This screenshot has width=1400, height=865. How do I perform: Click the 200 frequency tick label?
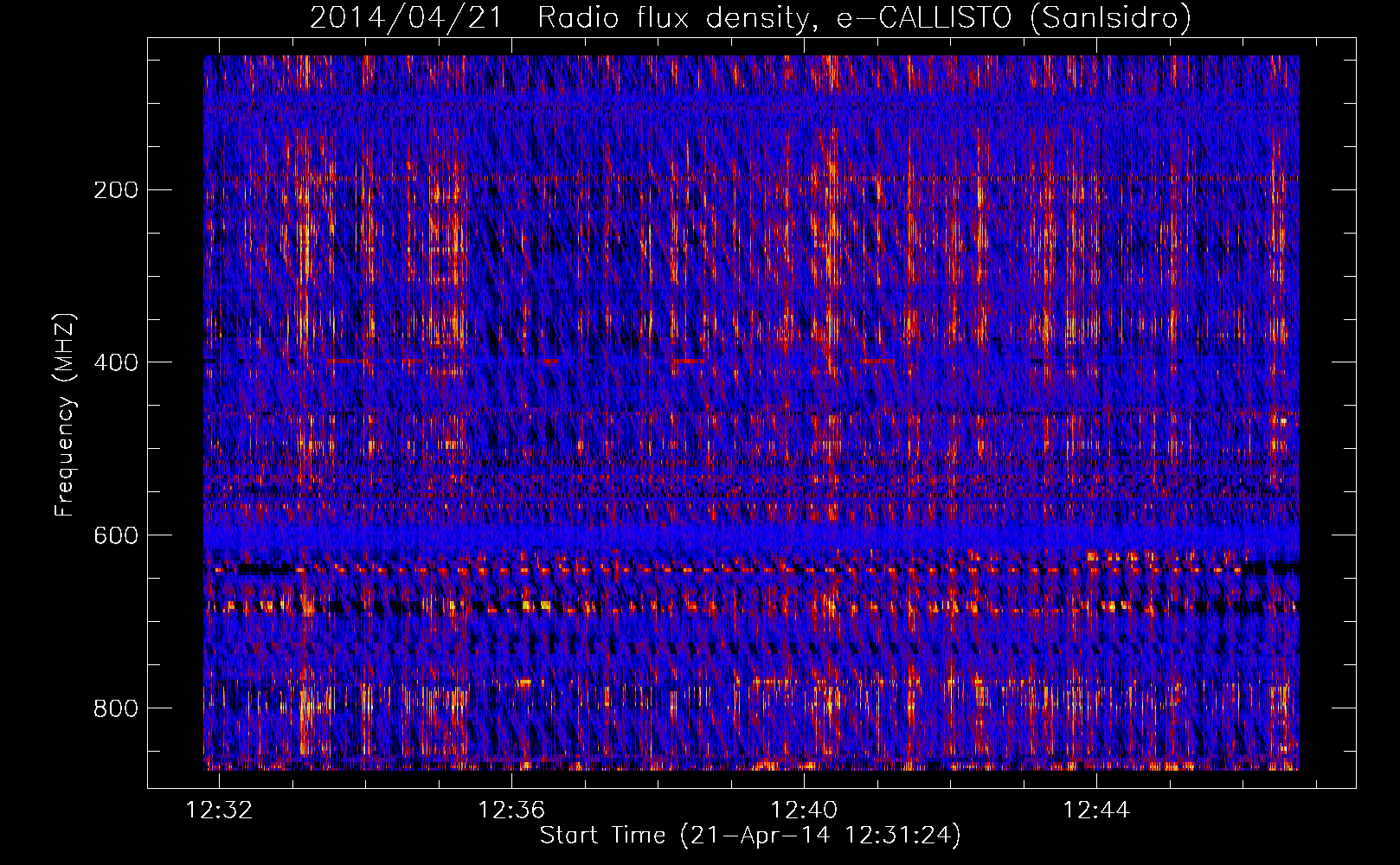click(115, 190)
